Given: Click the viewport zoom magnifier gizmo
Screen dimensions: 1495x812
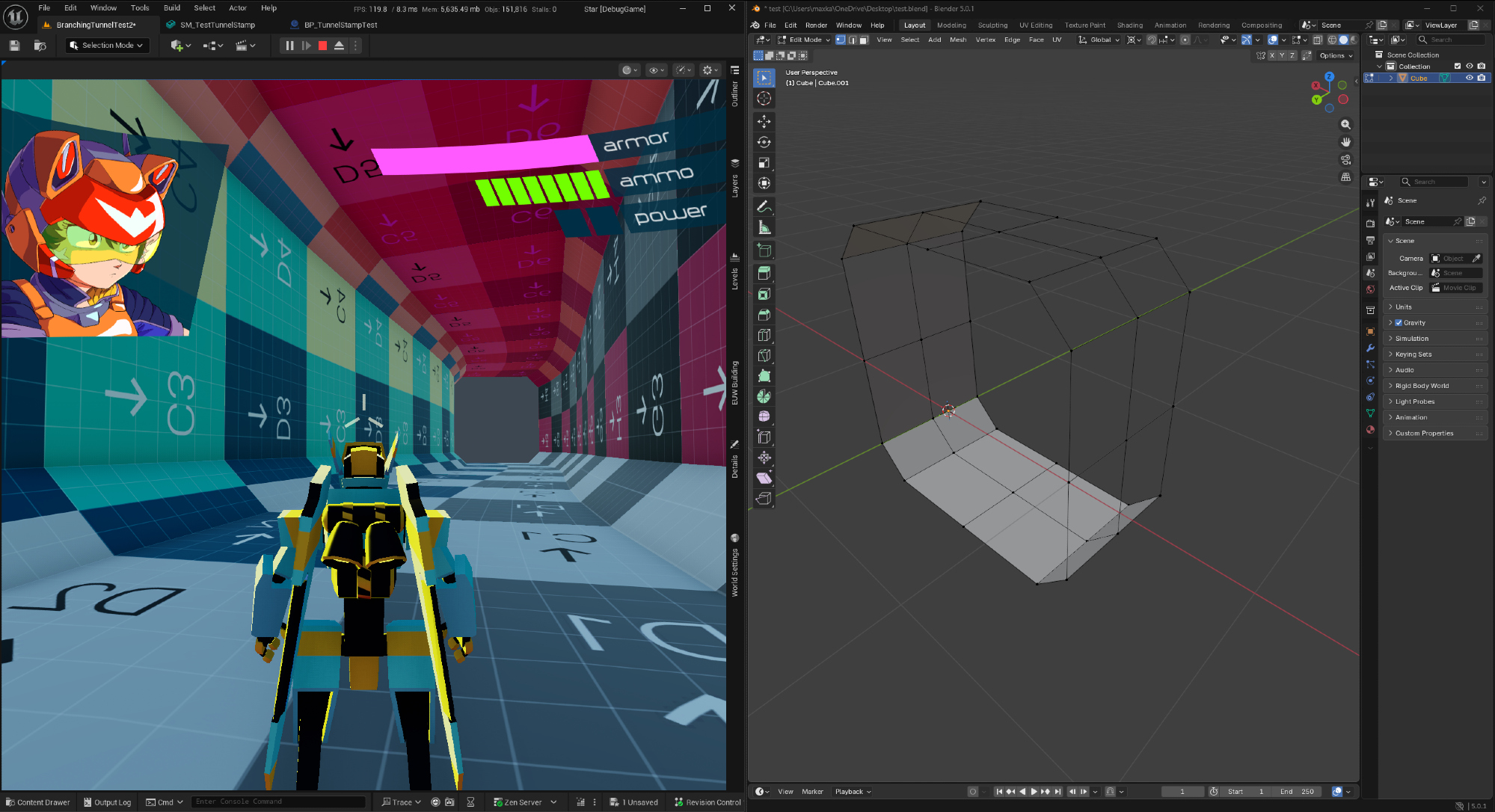Looking at the screenshot, I should click(x=1345, y=125).
